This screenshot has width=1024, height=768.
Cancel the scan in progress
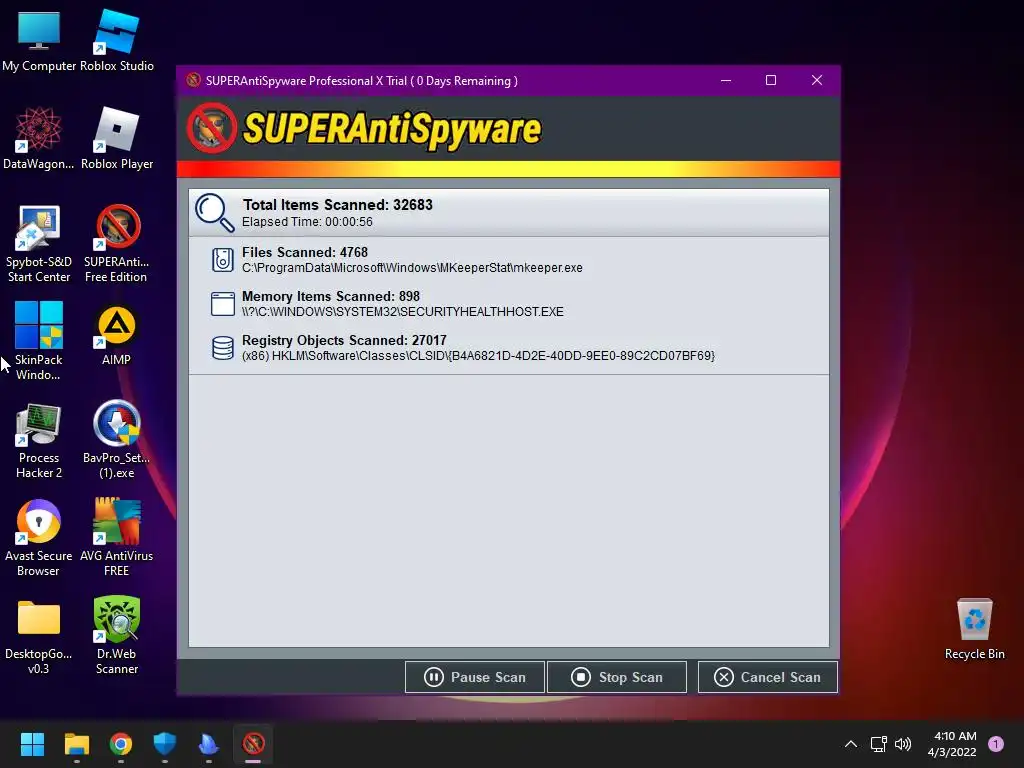[x=768, y=677]
